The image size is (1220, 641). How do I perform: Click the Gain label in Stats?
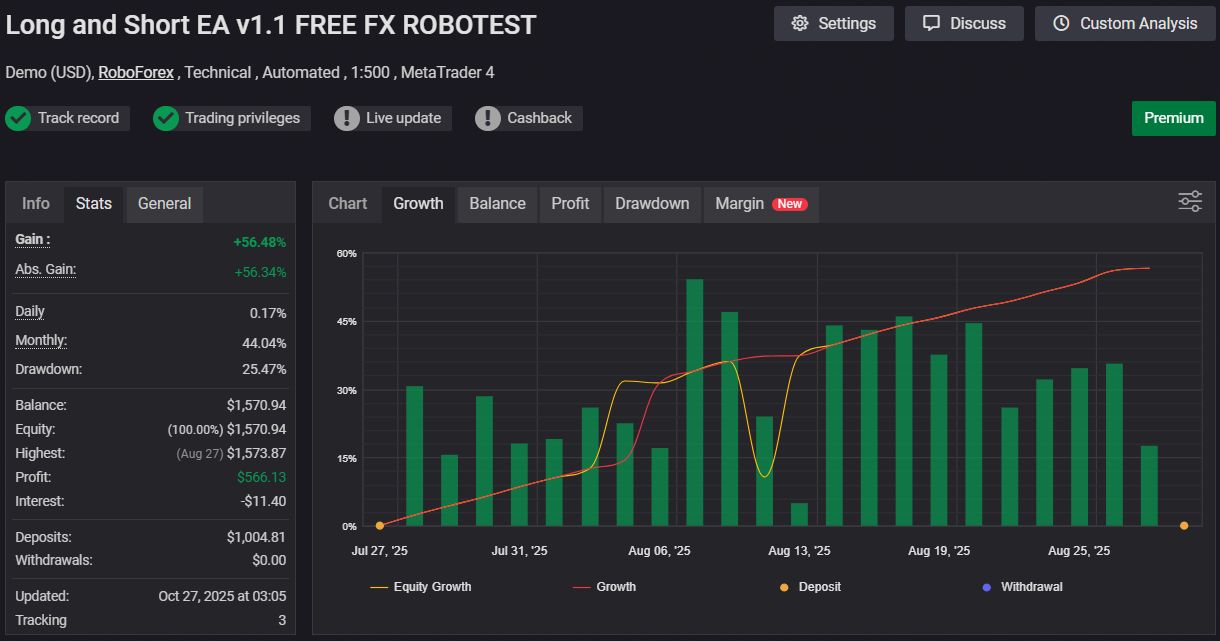coord(33,240)
